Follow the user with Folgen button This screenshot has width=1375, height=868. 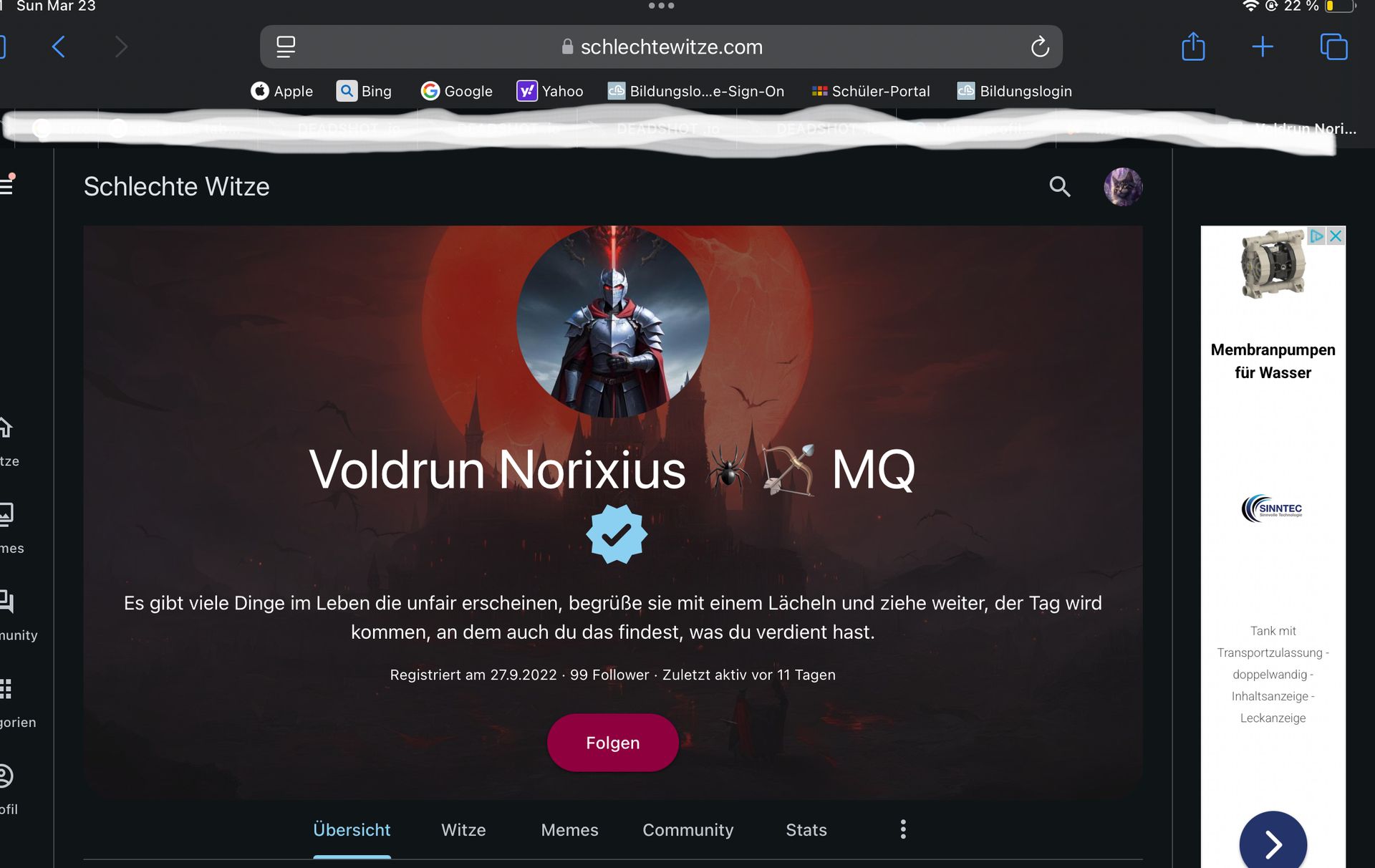point(613,743)
